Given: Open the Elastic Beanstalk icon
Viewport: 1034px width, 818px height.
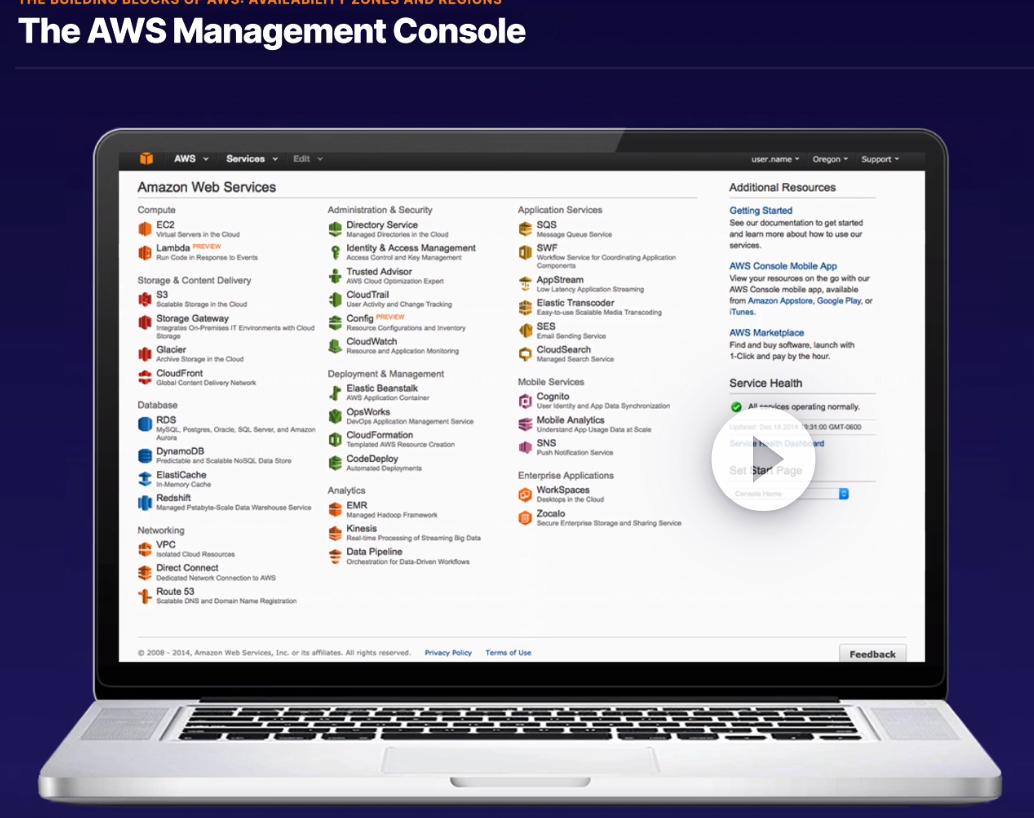Looking at the screenshot, I should pyautogui.click(x=335, y=393).
